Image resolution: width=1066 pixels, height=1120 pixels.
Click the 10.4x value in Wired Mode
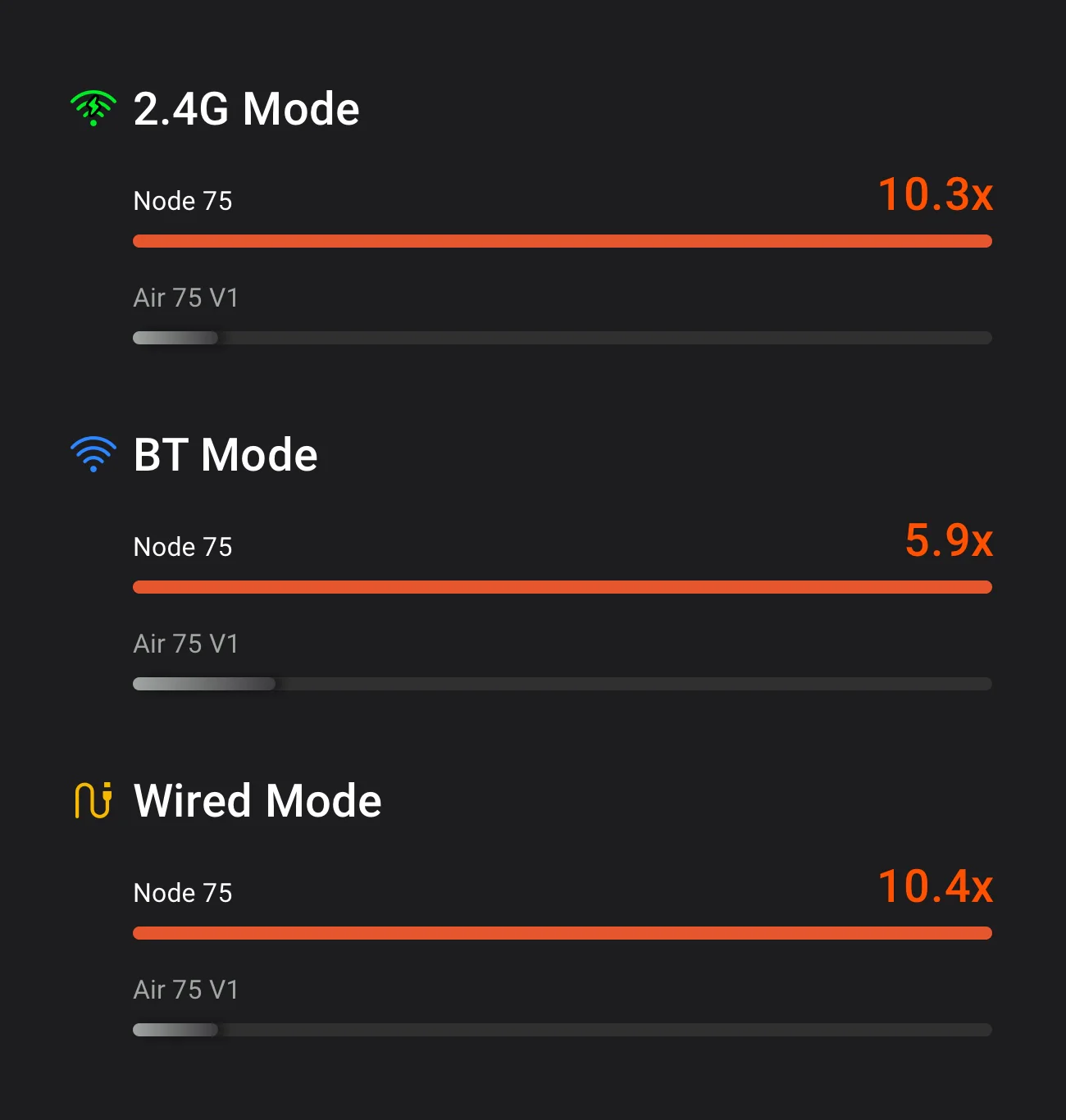935,887
